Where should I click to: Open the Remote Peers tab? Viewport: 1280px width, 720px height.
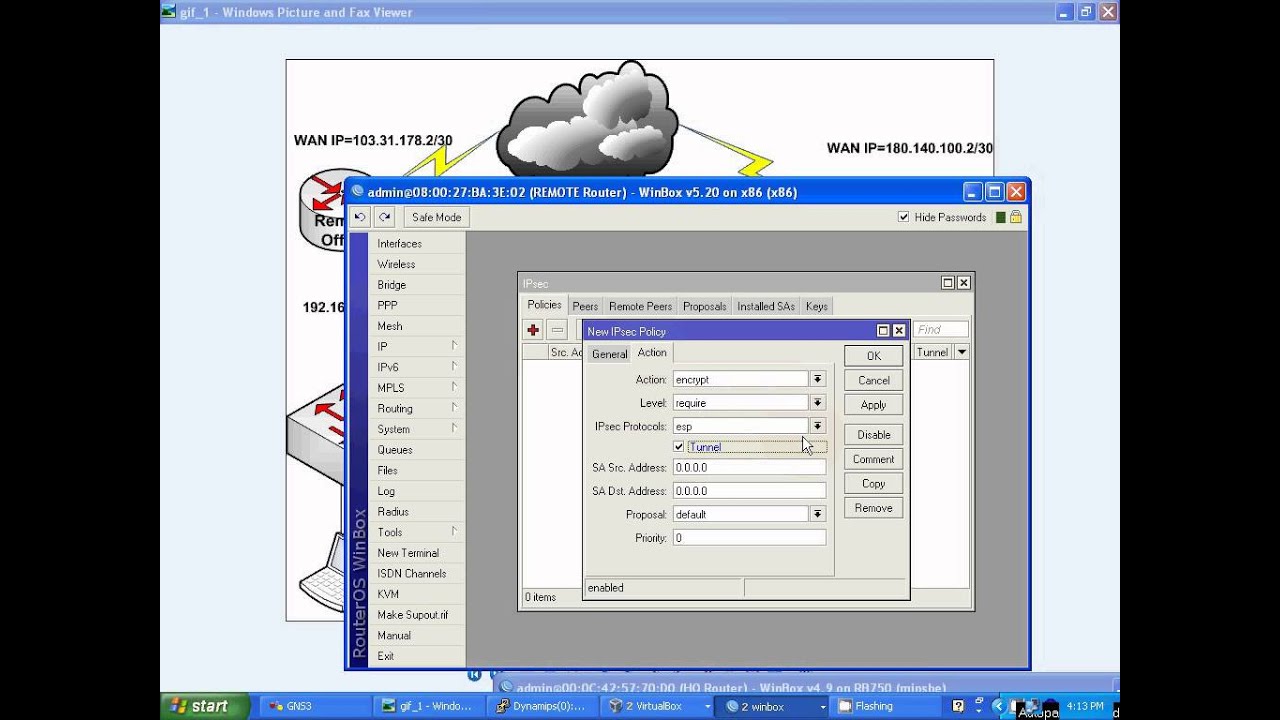640,306
